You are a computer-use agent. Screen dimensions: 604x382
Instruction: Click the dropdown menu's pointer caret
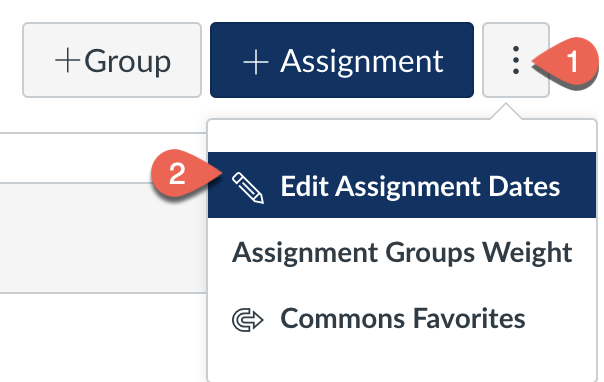(506, 112)
